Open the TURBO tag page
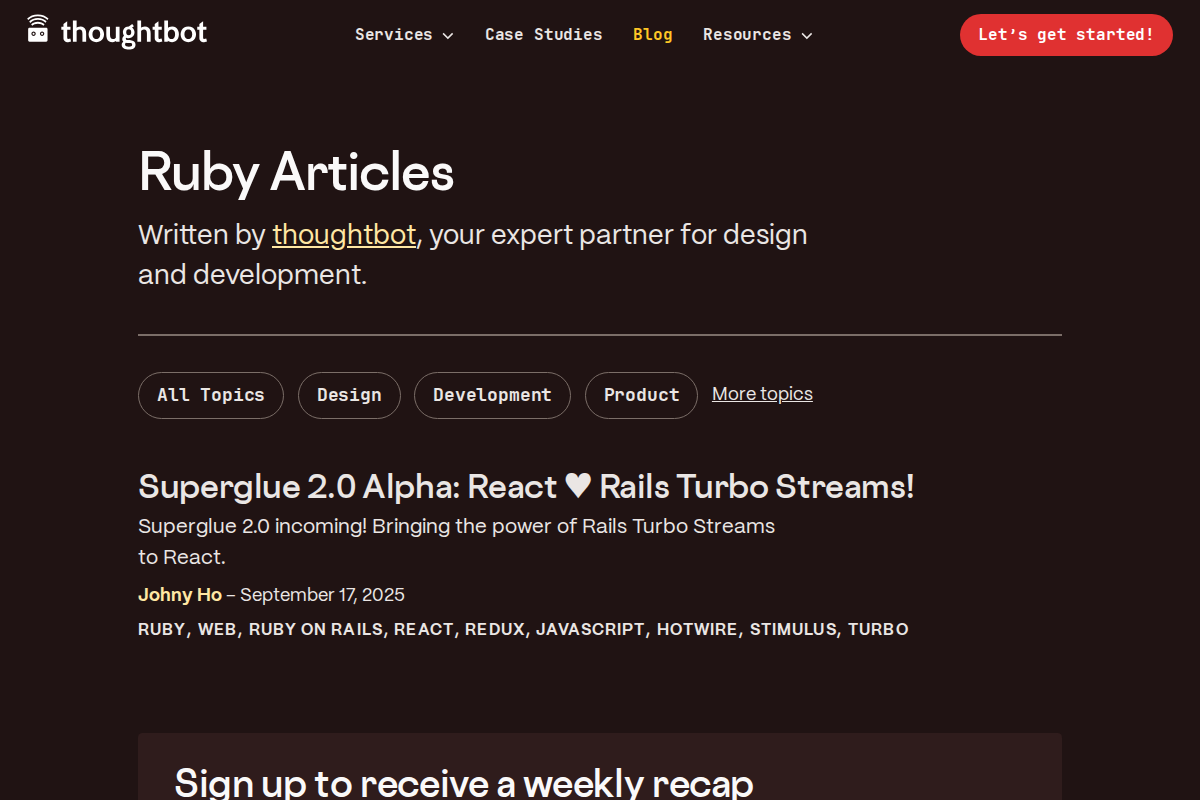This screenshot has height=800, width=1200. pyautogui.click(x=879, y=629)
